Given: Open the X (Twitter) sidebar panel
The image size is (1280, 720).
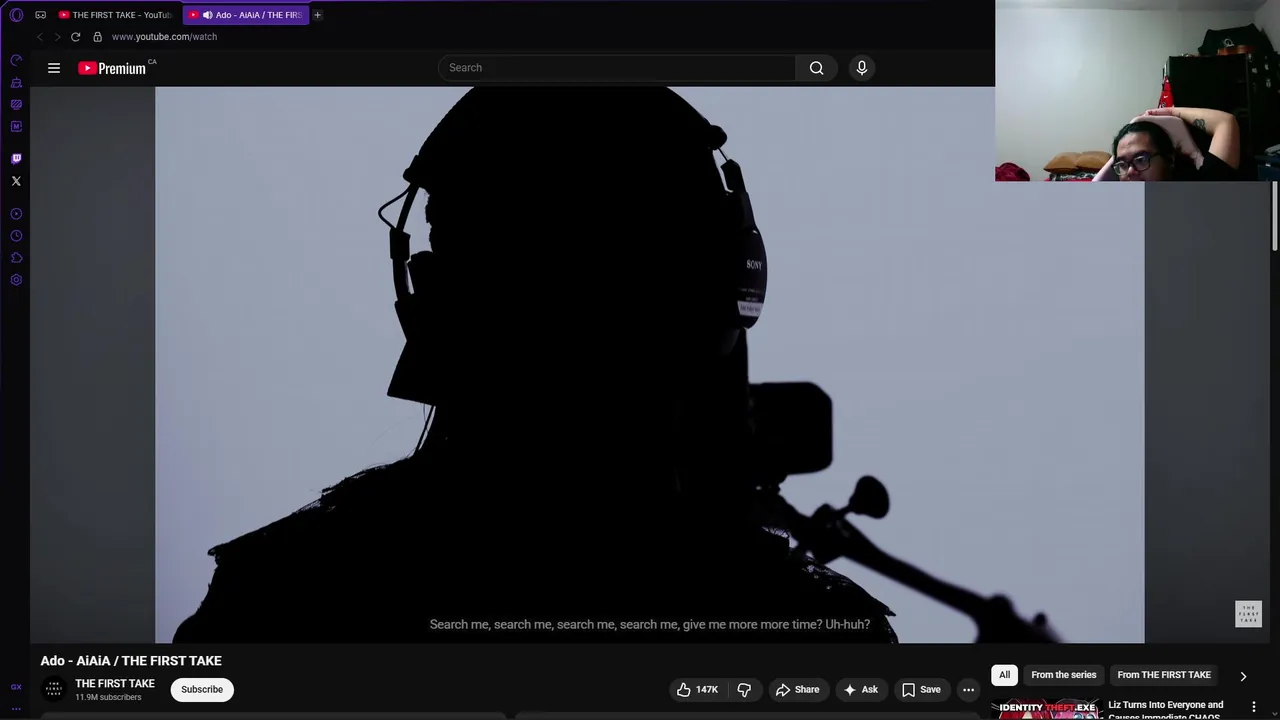Looking at the screenshot, I should coord(16,181).
